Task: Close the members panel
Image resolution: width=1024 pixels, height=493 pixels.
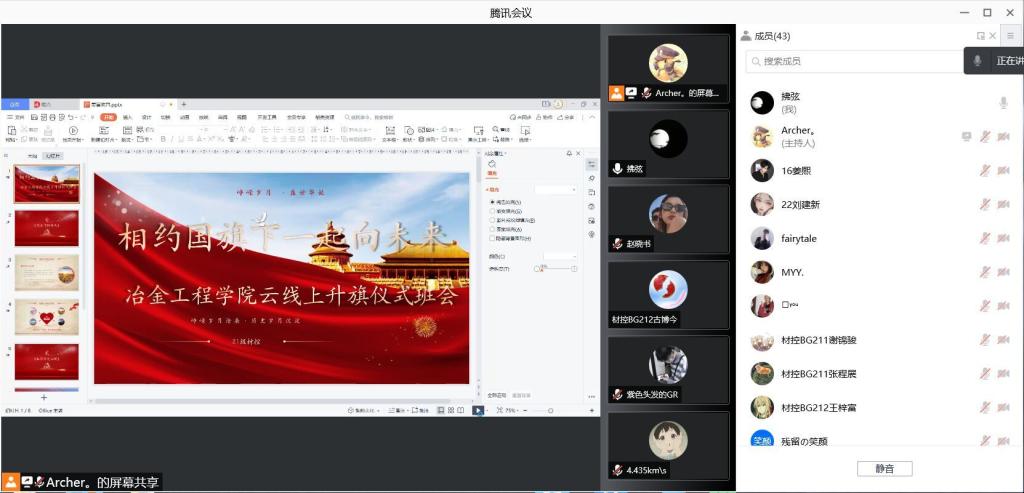Action: [993, 36]
